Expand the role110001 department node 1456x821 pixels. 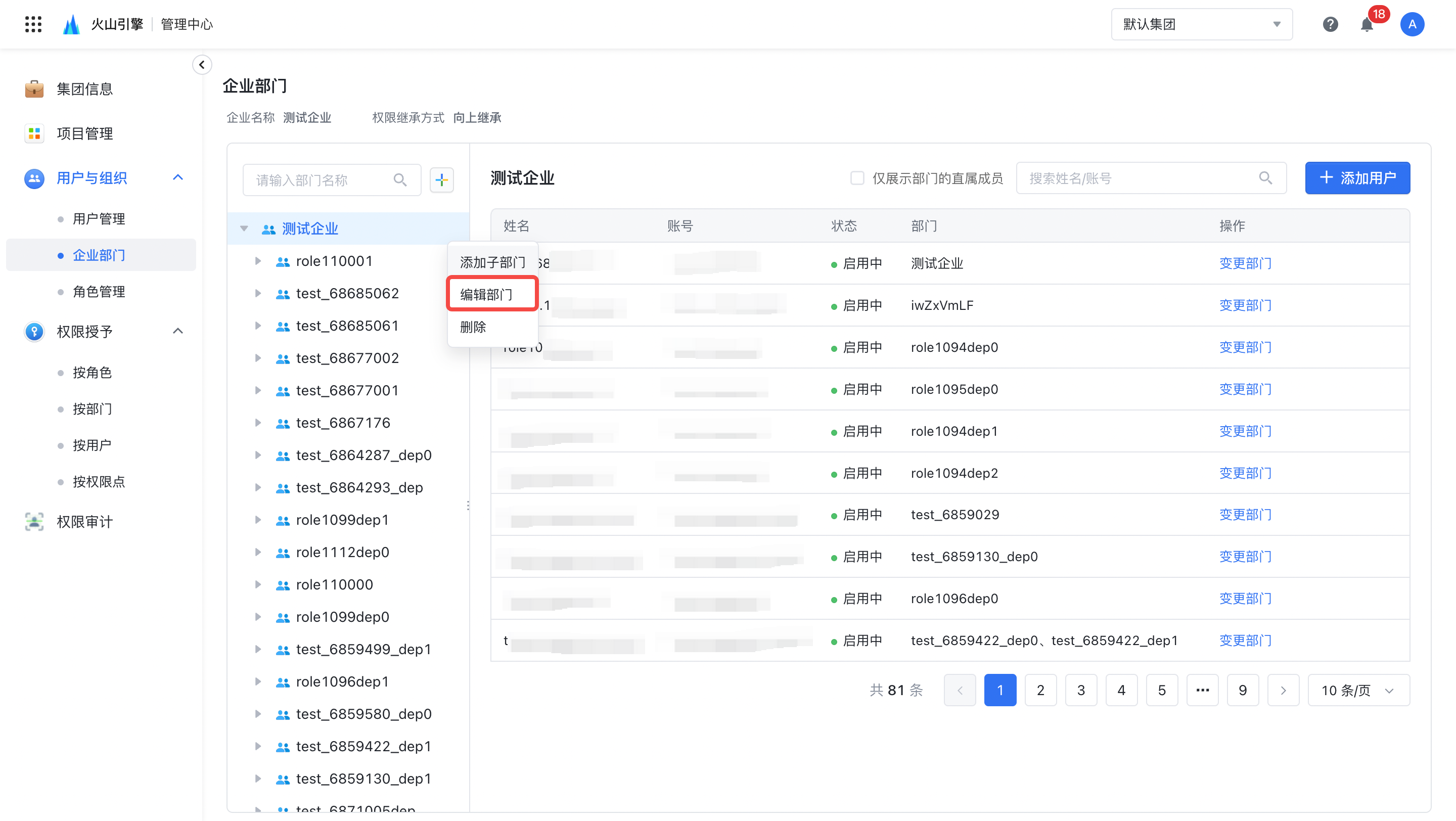[x=258, y=261]
